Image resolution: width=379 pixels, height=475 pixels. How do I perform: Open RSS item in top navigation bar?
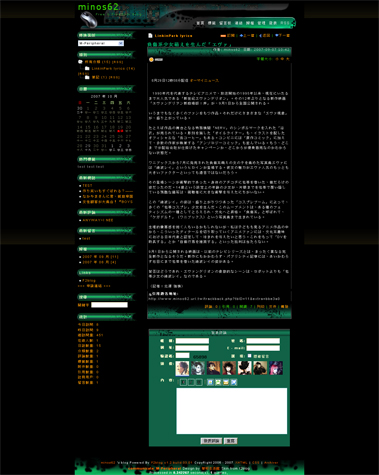pos(285,23)
